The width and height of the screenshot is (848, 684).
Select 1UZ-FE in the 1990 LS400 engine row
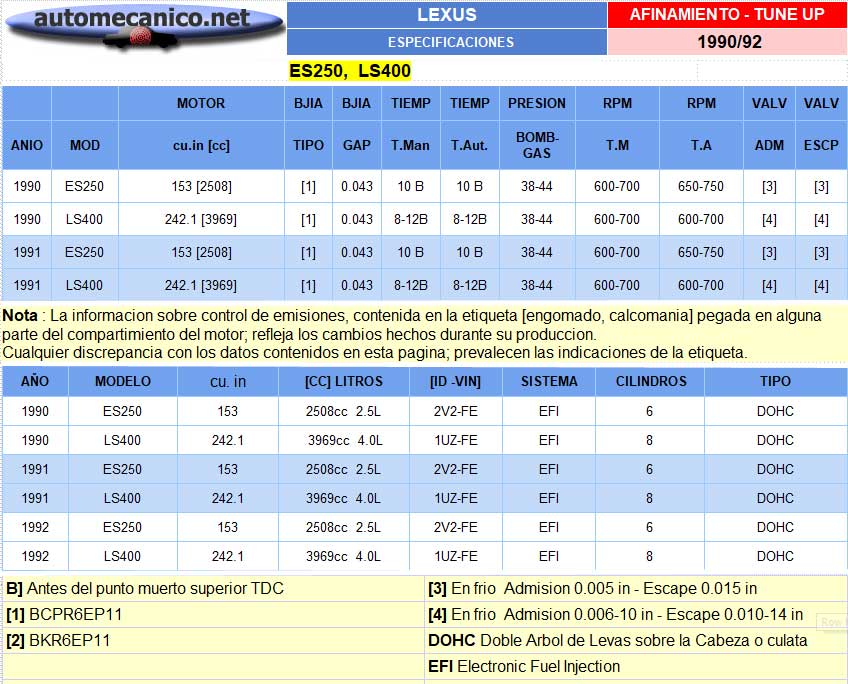(455, 441)
